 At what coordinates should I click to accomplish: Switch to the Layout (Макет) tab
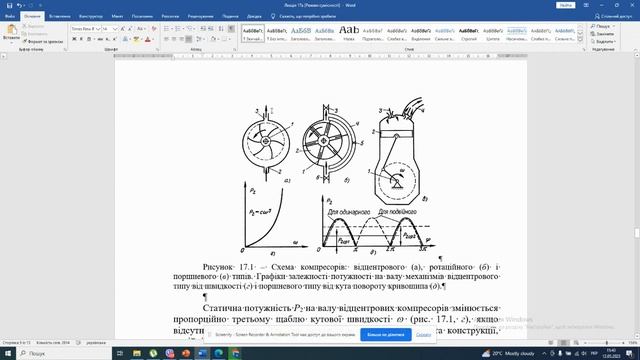click(117, 16)
